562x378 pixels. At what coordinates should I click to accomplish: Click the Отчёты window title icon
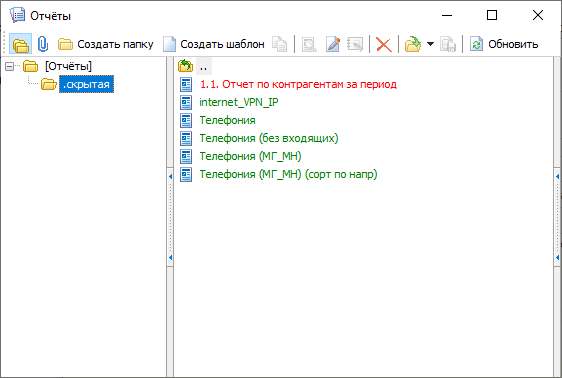pyautogui.click(x=17, y=15)
